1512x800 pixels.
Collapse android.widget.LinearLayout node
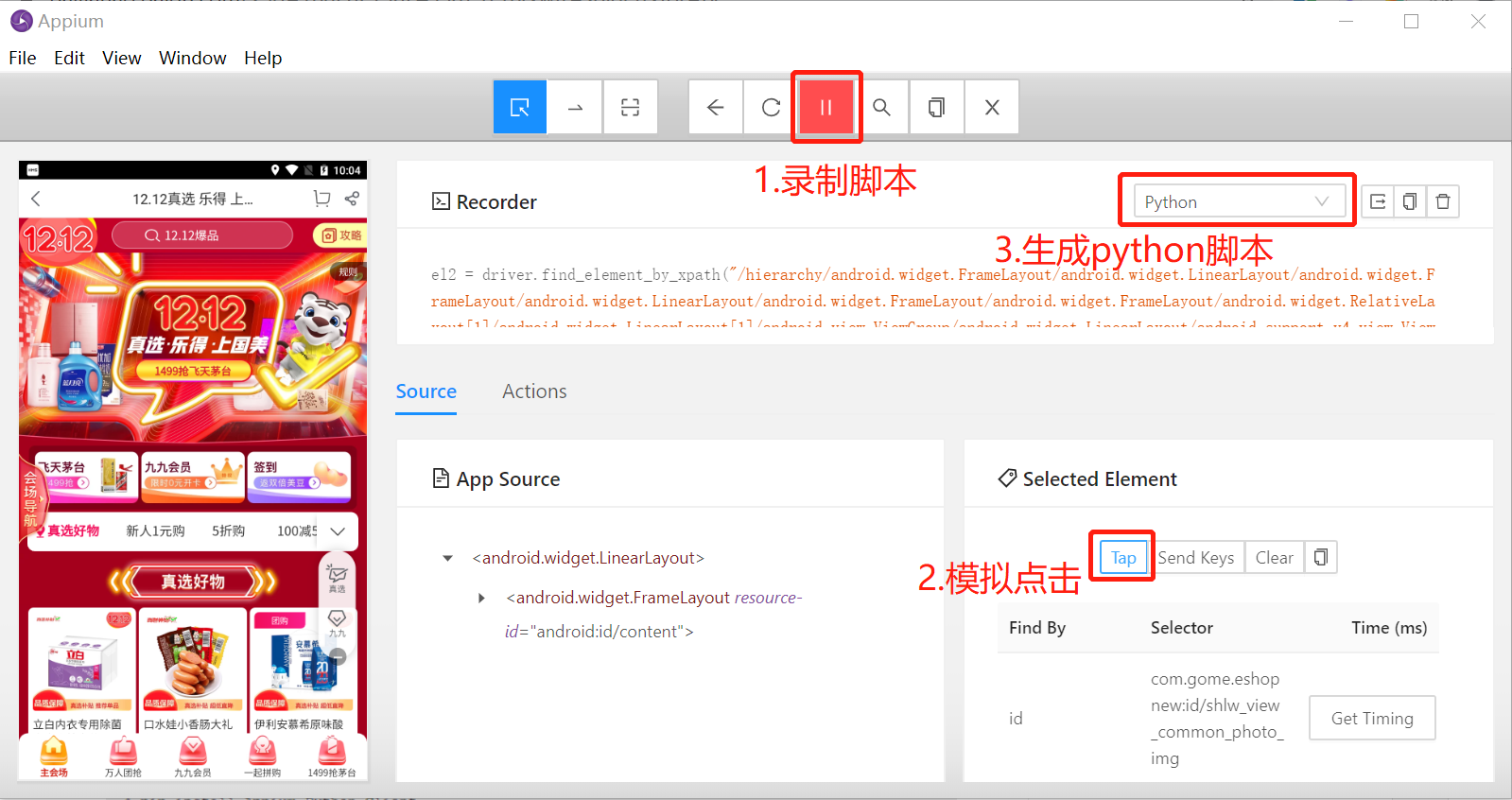click(447, 558)
